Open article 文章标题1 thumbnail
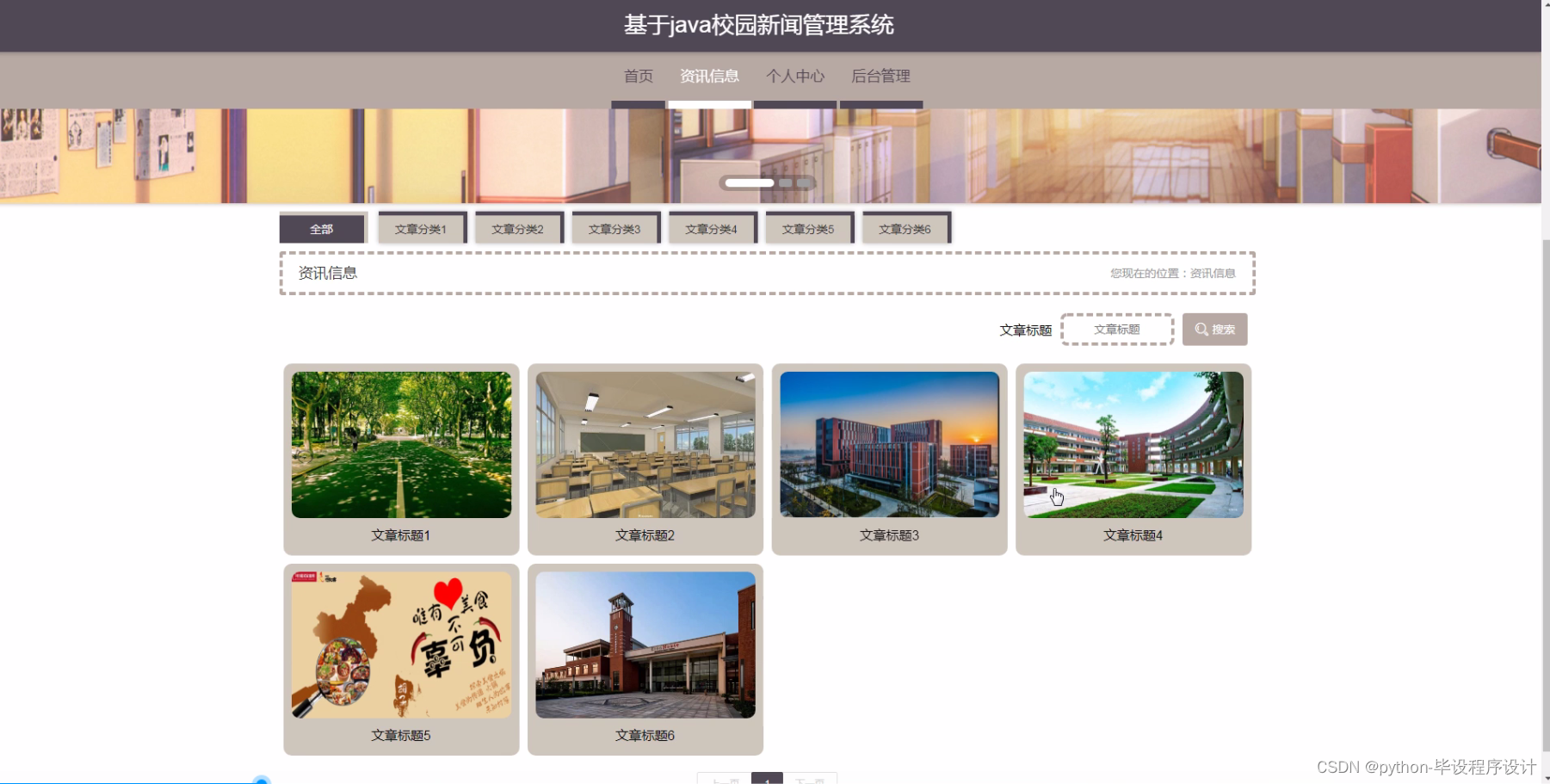1550x784 pixels. pyautogui.click(x=400, y=445)
